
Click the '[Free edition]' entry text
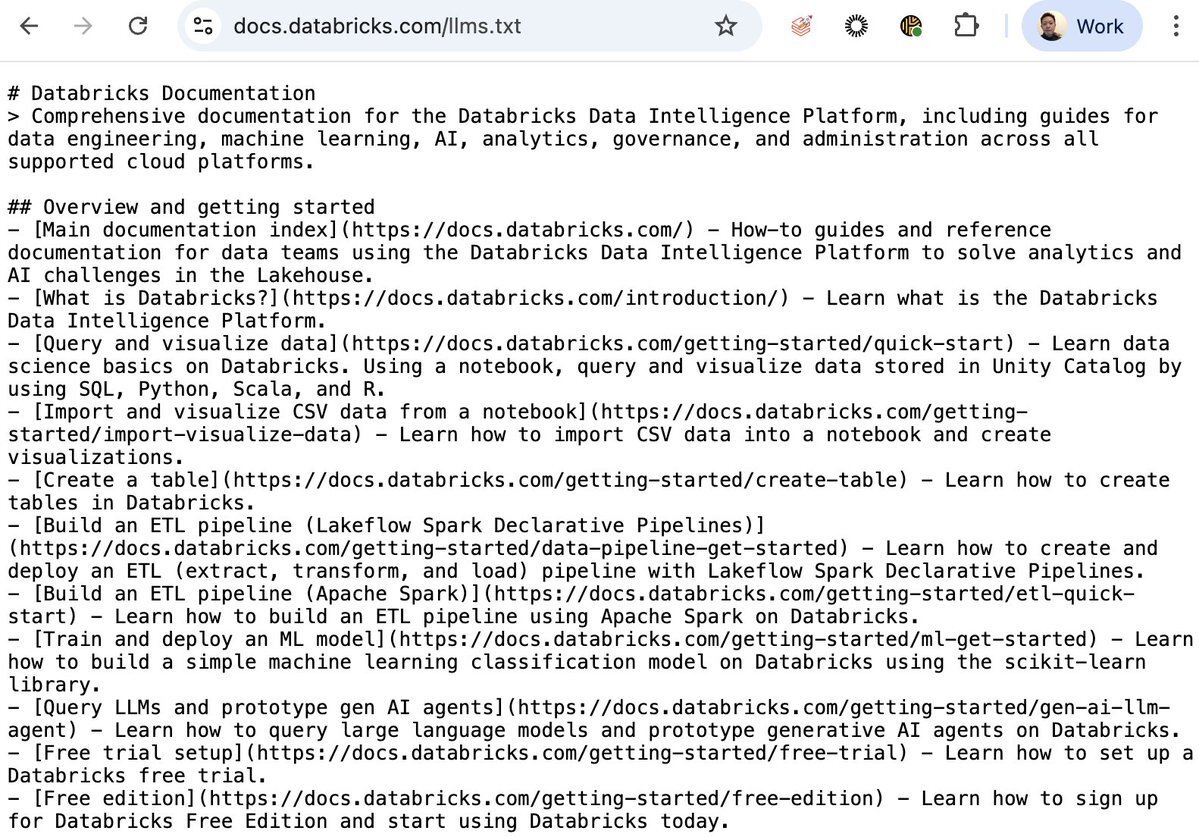click(114, 799)
